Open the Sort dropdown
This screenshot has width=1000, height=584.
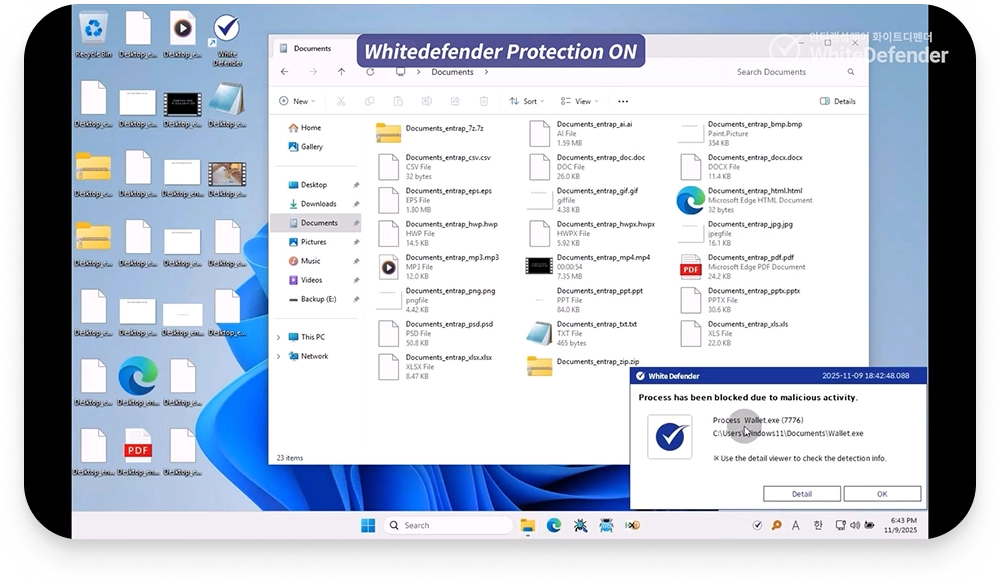(526, 101)
